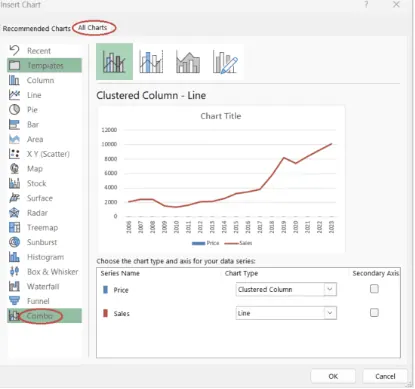Choose the Radar chart icon
415x389 pixels.
pos(14,212)
